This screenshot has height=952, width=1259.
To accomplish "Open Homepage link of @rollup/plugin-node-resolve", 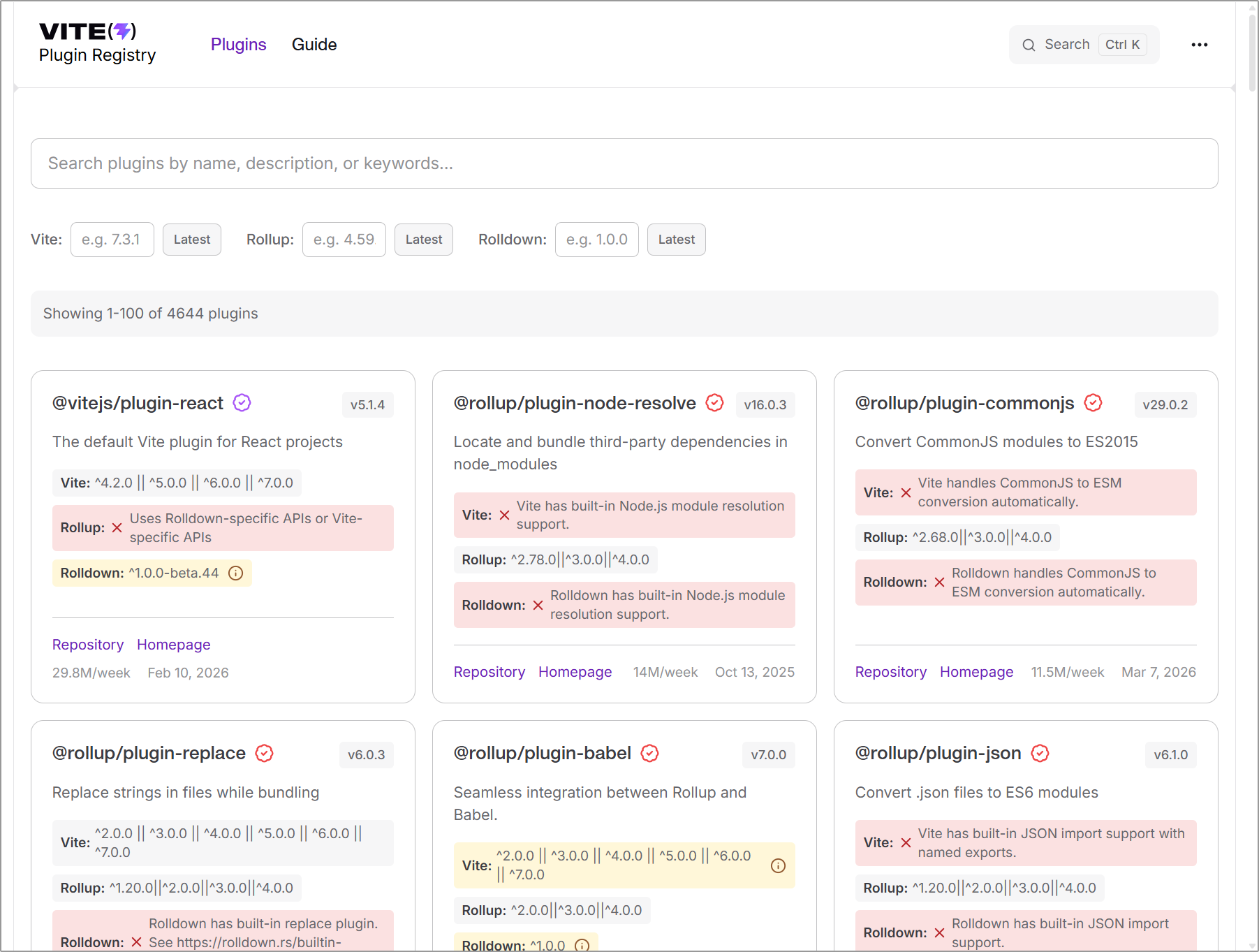I will pos(575,672).
